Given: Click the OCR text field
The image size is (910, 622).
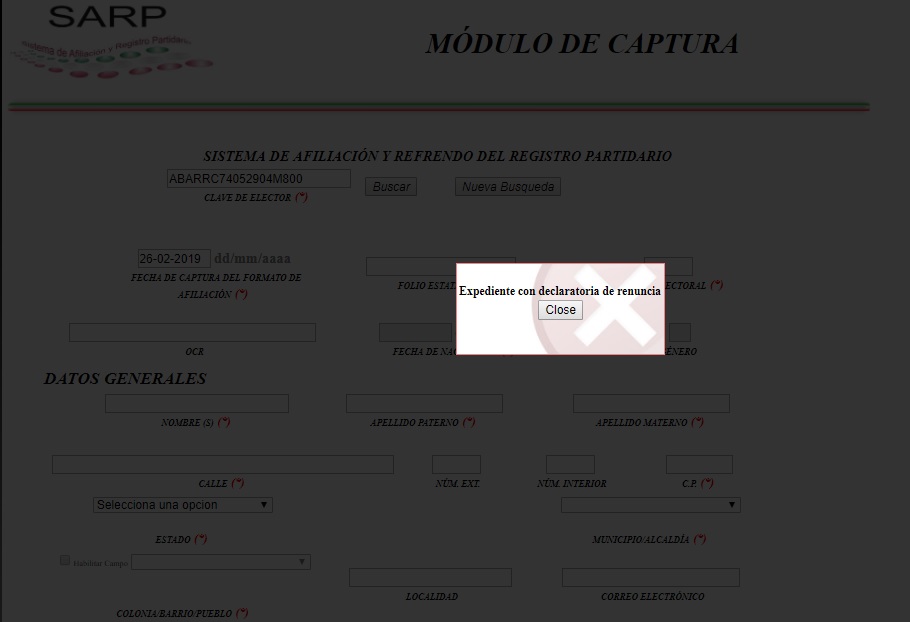Looking at the screenshot, I should coord(192,333).
